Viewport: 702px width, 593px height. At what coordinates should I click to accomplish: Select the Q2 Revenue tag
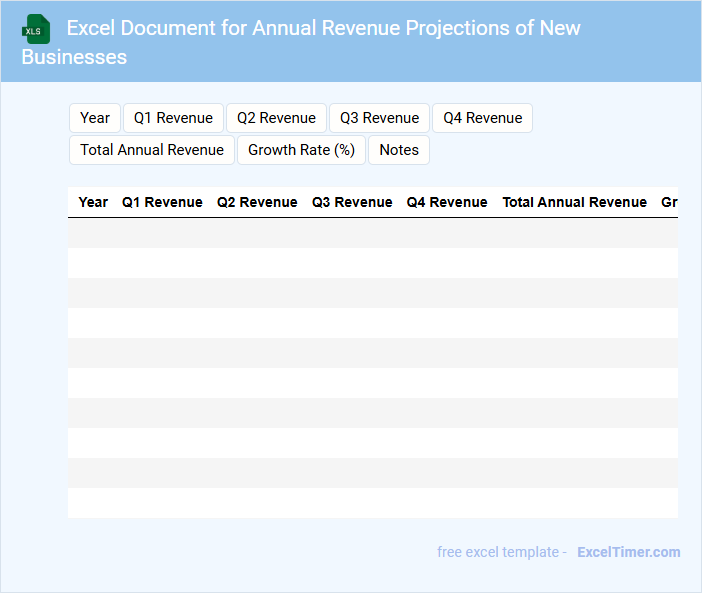(x=276, y=118)
